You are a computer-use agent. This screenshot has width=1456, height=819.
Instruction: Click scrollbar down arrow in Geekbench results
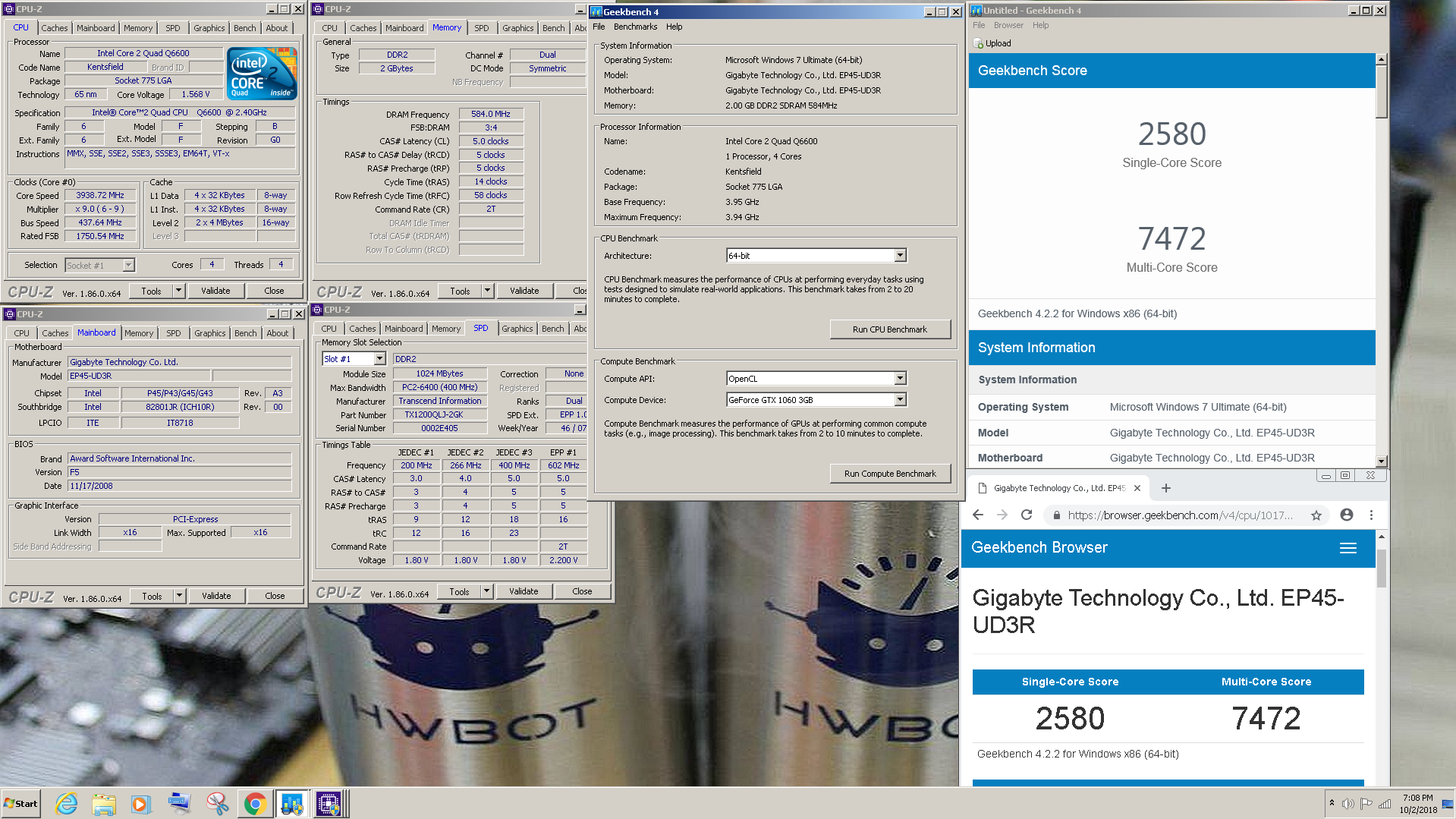point(1381,461)
